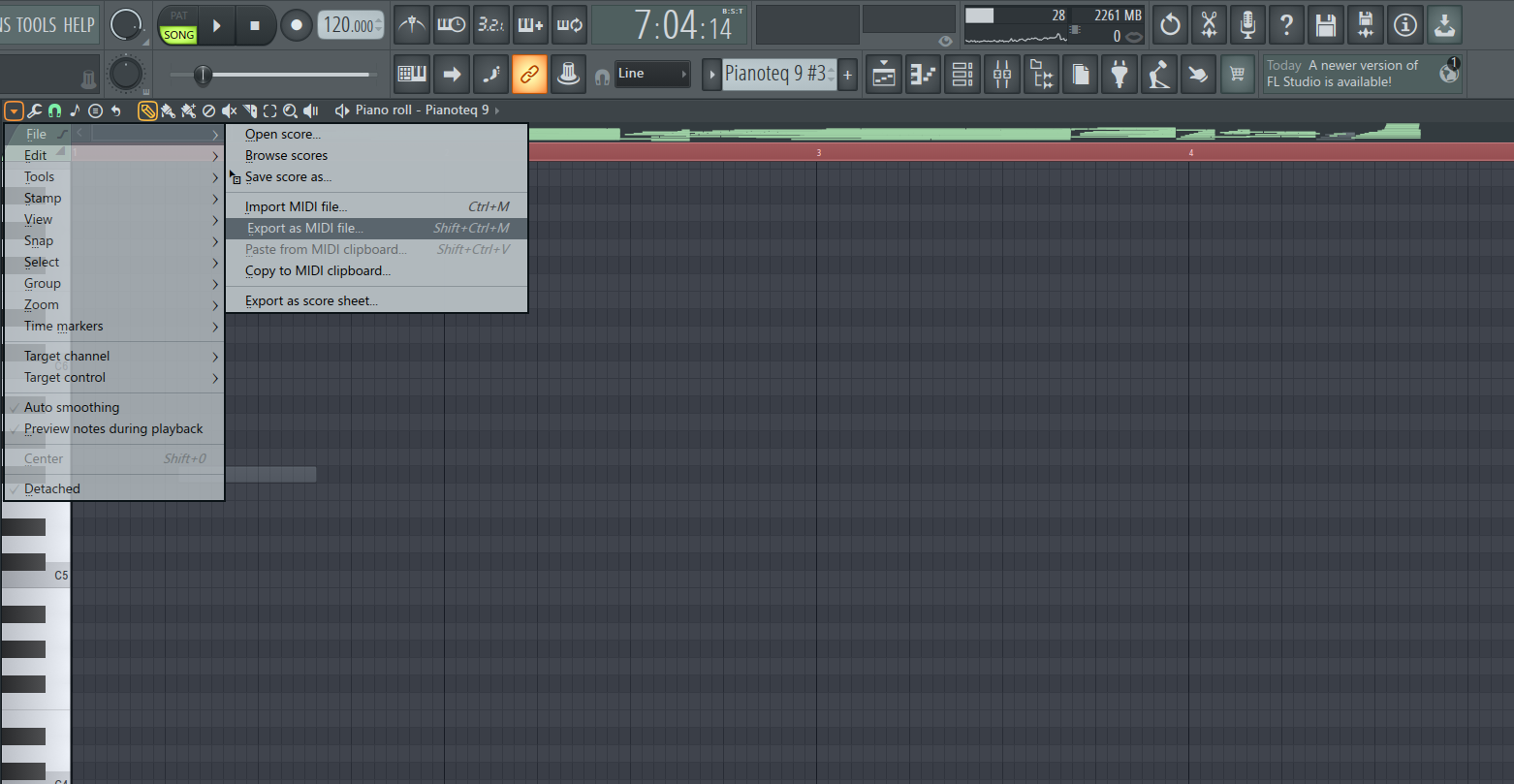Image resolution: width=1514 pixels, height=784 pixels.
Task: Expand the Tools submenu
Action: click(114, 176)
